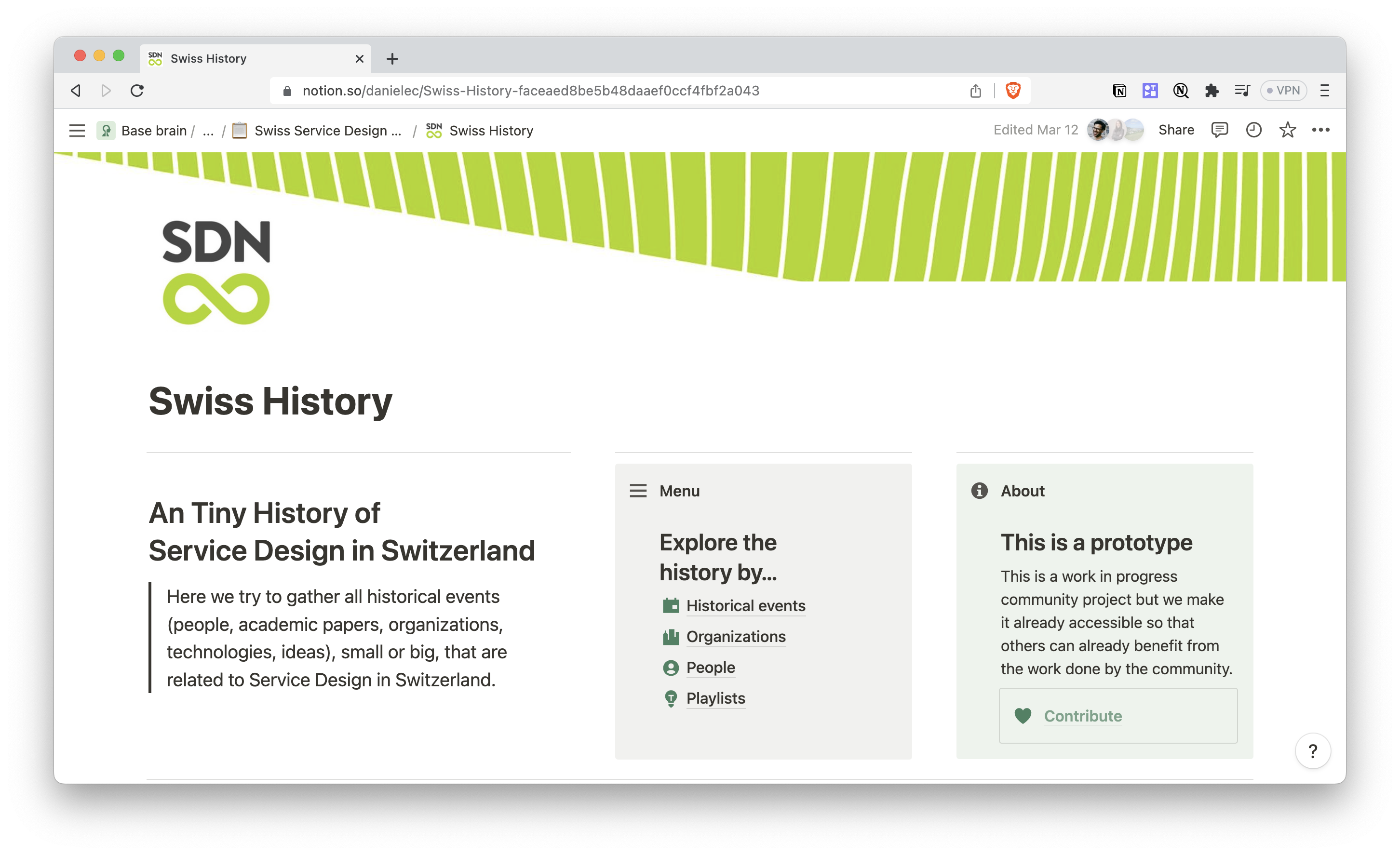This screenshot has width=1400, height=855.
Task: Click the About panel info icon
Action: point(979,491)
